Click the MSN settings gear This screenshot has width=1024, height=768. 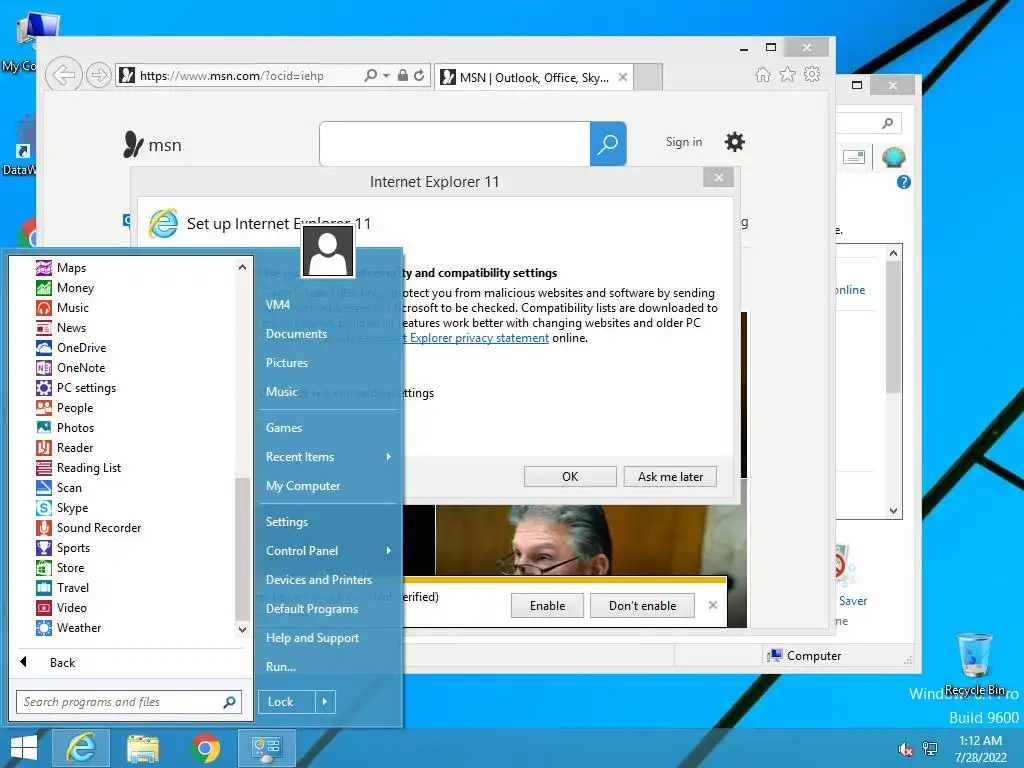[735, 142]
